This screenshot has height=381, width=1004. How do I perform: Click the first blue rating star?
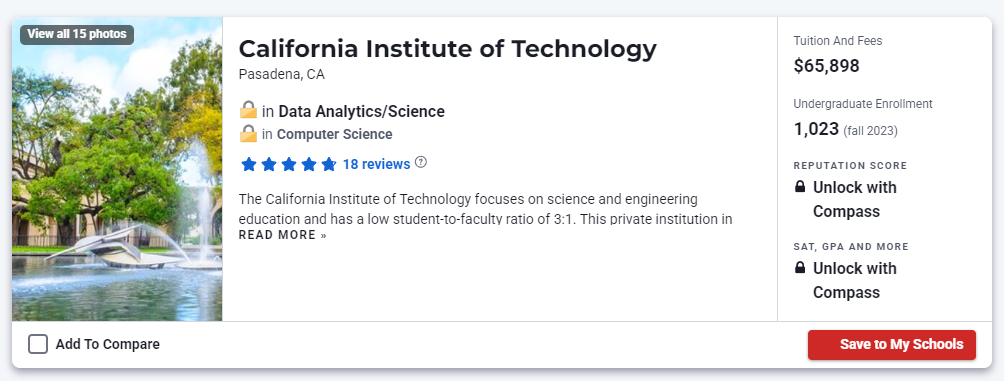[x=249, y=165]
